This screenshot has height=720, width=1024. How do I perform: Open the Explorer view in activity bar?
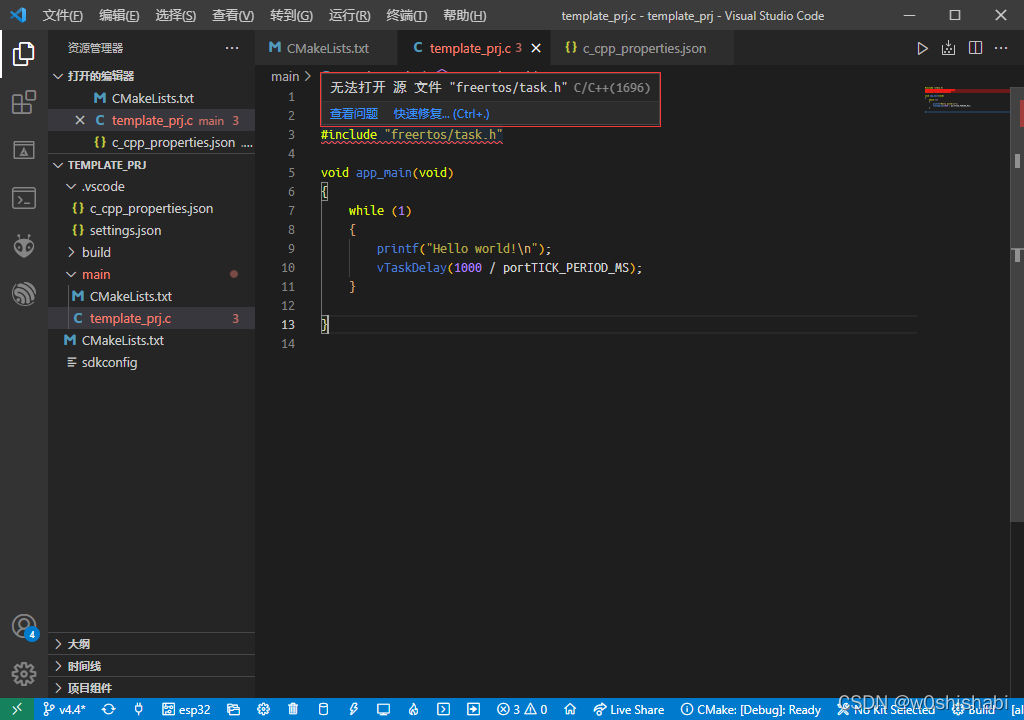click(x=24, y=54)
